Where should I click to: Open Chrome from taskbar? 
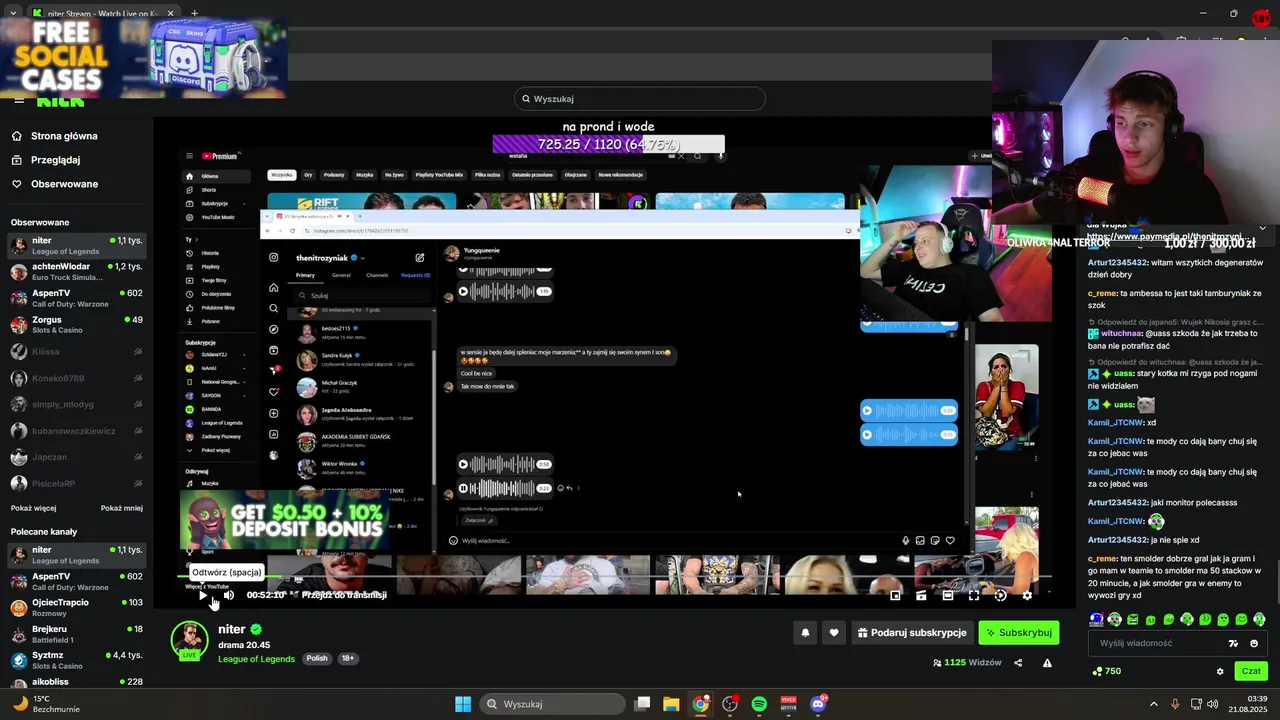(x=701, y=704)
